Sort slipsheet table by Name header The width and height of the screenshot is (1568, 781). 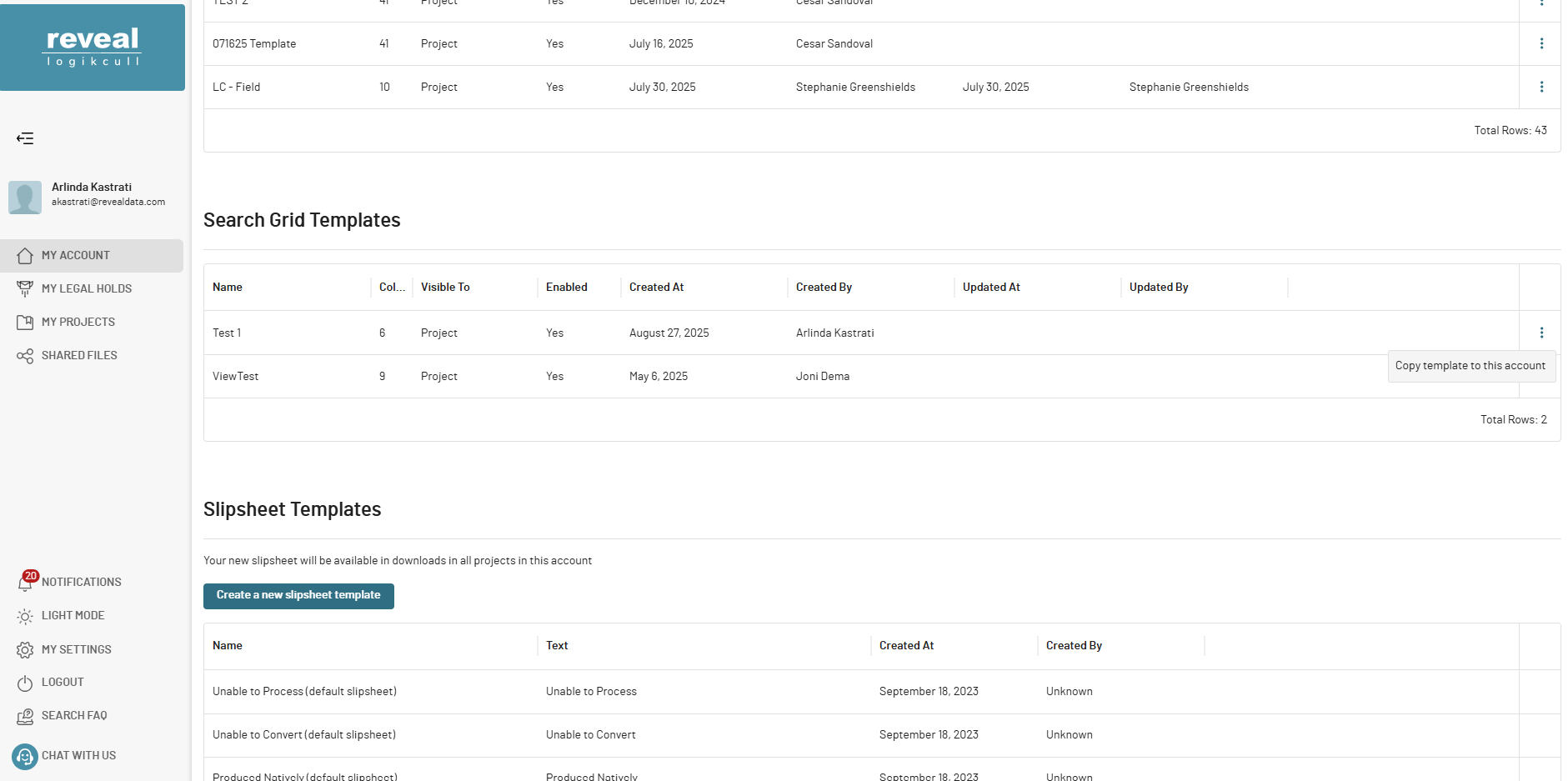click(228, 646)
